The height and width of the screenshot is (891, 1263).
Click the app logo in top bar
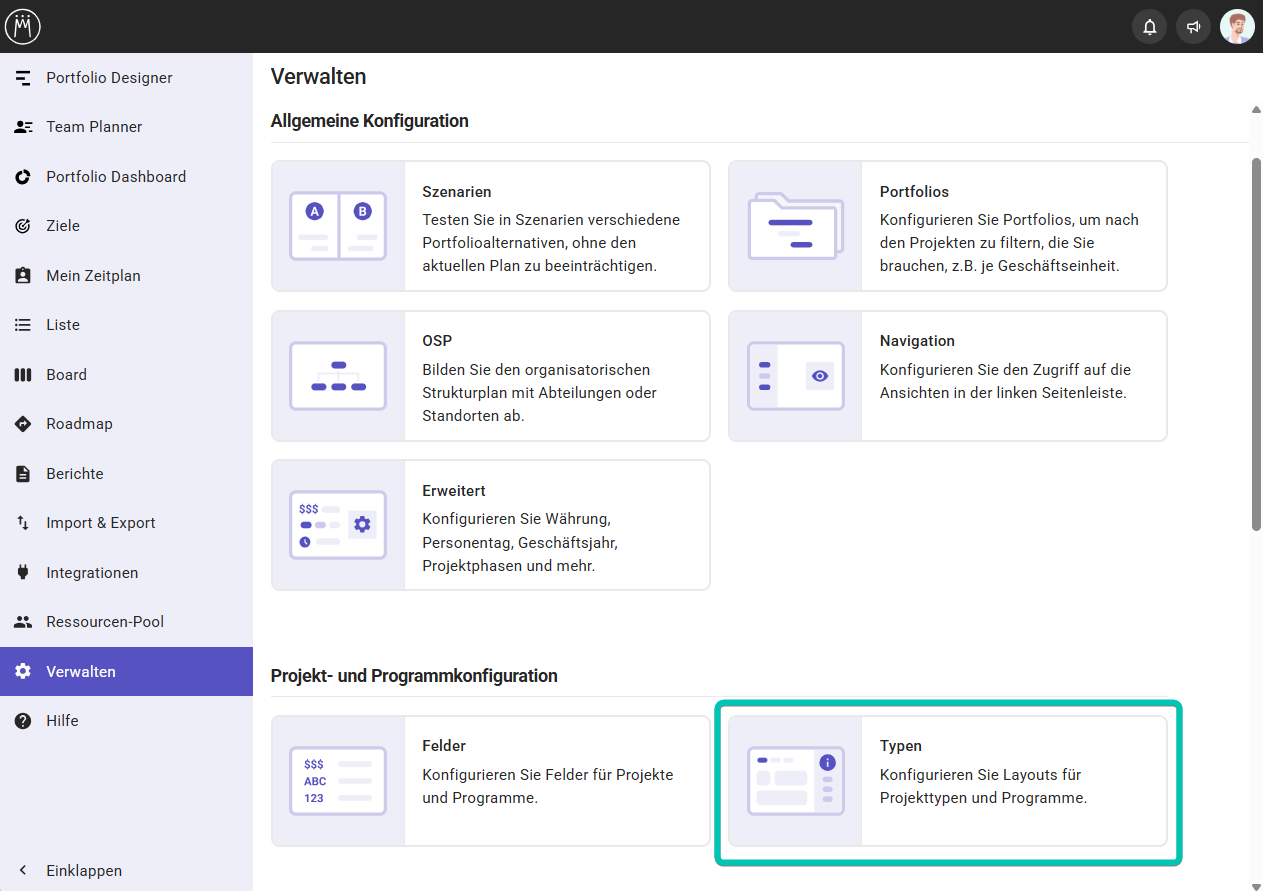22,26
